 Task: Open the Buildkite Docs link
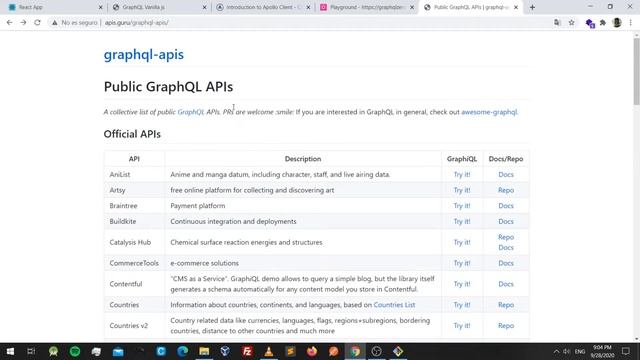click(x=506, y=221)
